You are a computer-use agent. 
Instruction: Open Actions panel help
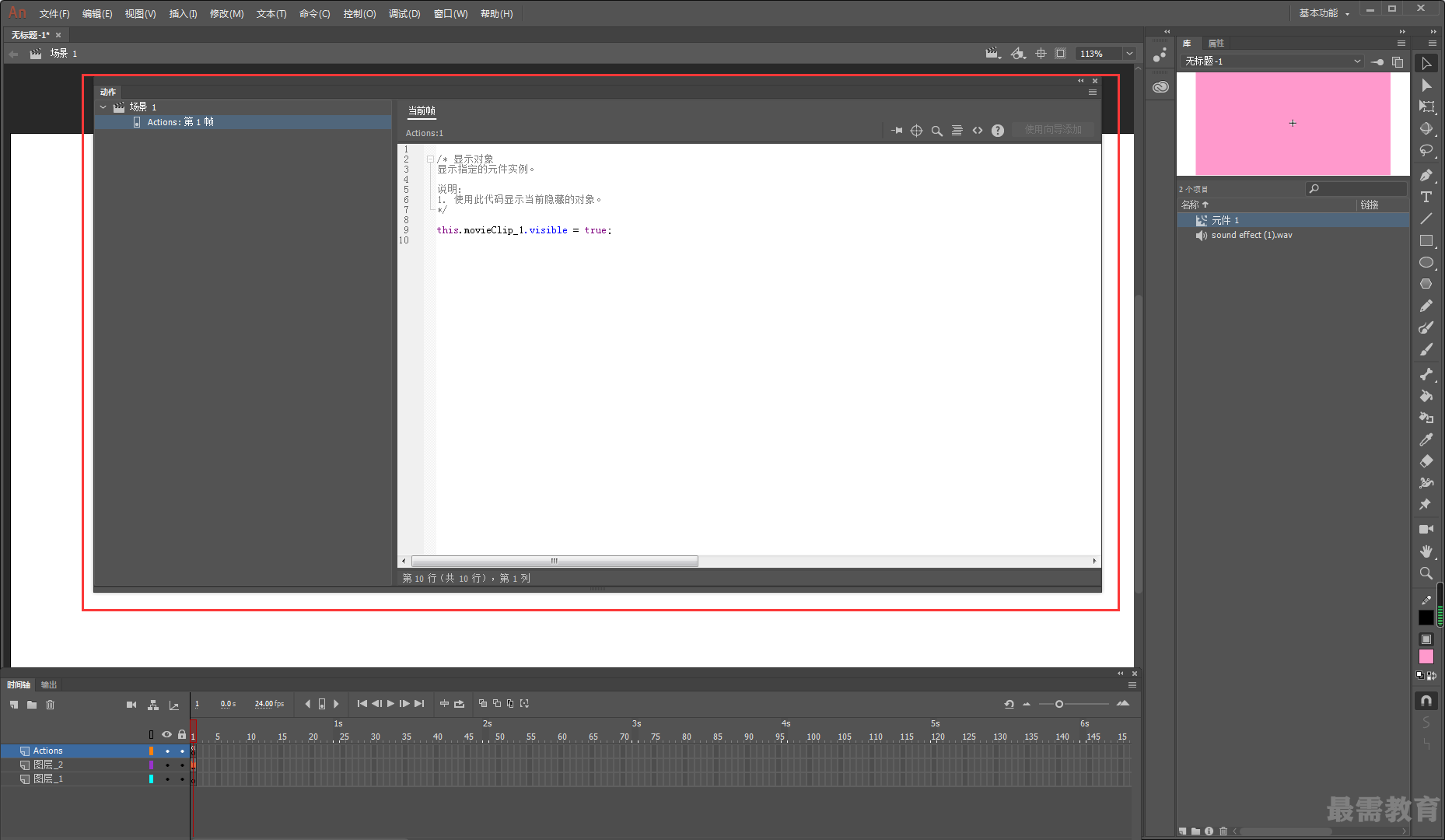tap(998, 131)
